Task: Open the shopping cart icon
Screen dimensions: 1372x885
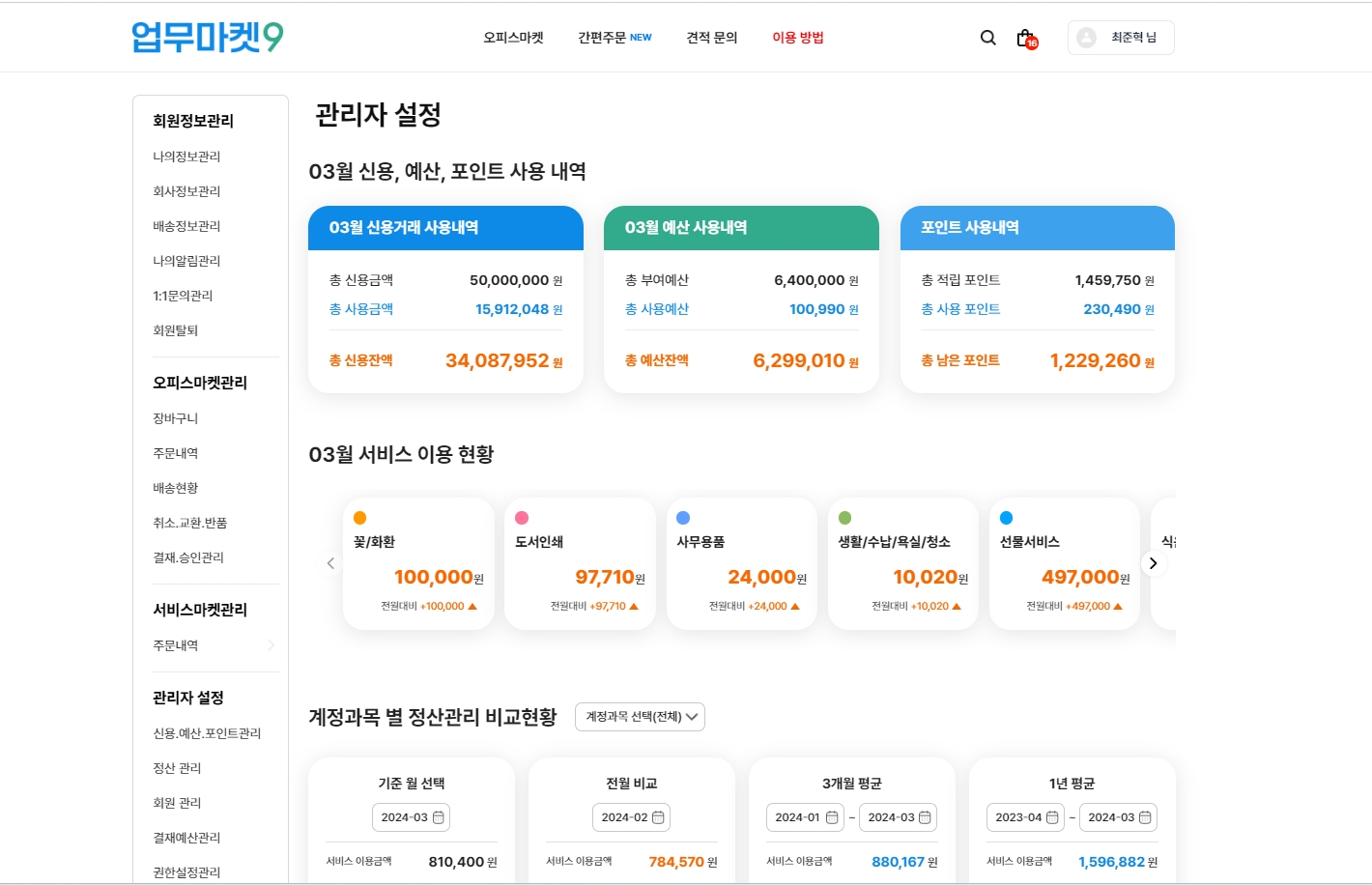Action: tap(1025, 38)
